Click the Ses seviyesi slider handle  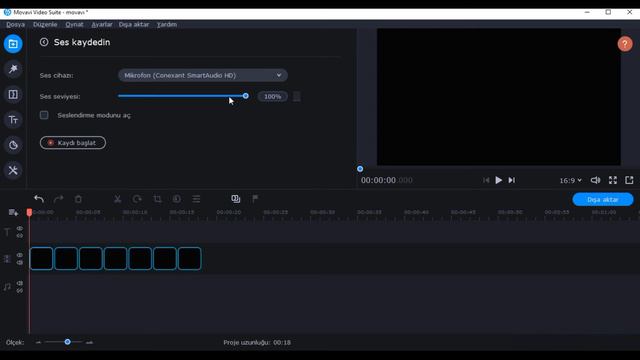coord(246,96)
